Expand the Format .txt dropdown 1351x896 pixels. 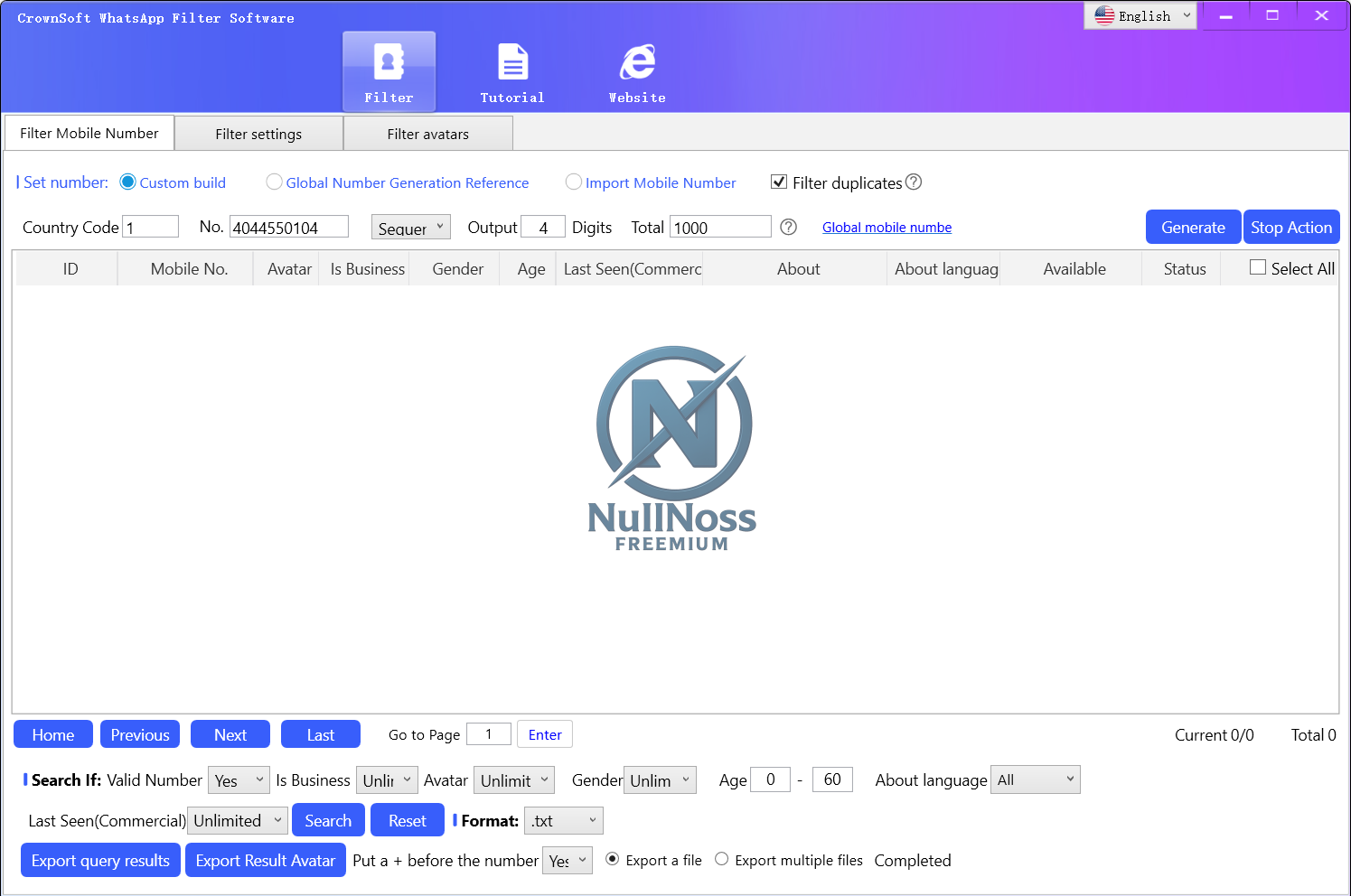pos(565,820)
